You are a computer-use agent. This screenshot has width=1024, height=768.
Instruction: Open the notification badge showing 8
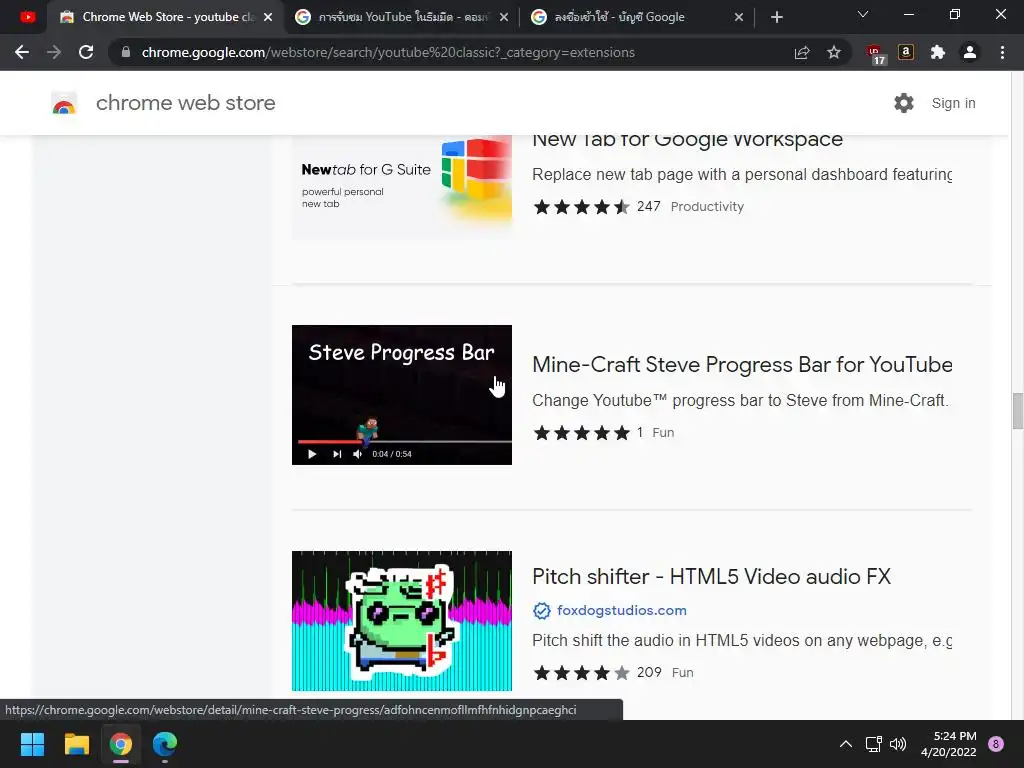996,744
